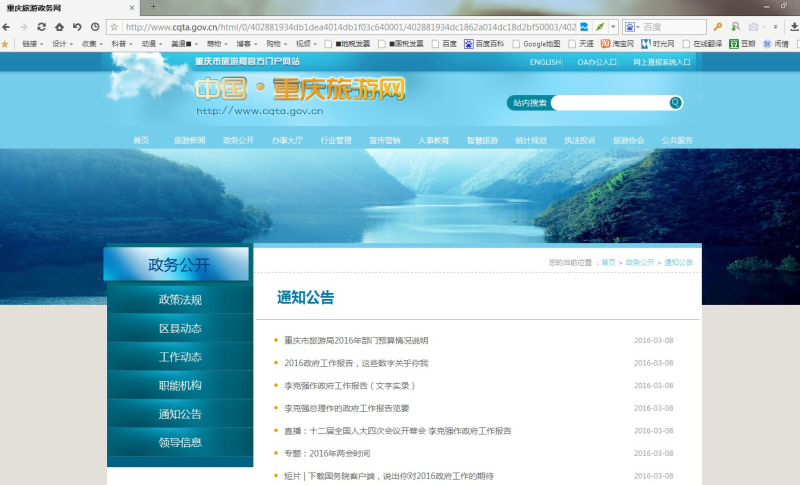Close the 重庆旅游政务网 tab
The image size is (800, 485).
tap(132, 7)
